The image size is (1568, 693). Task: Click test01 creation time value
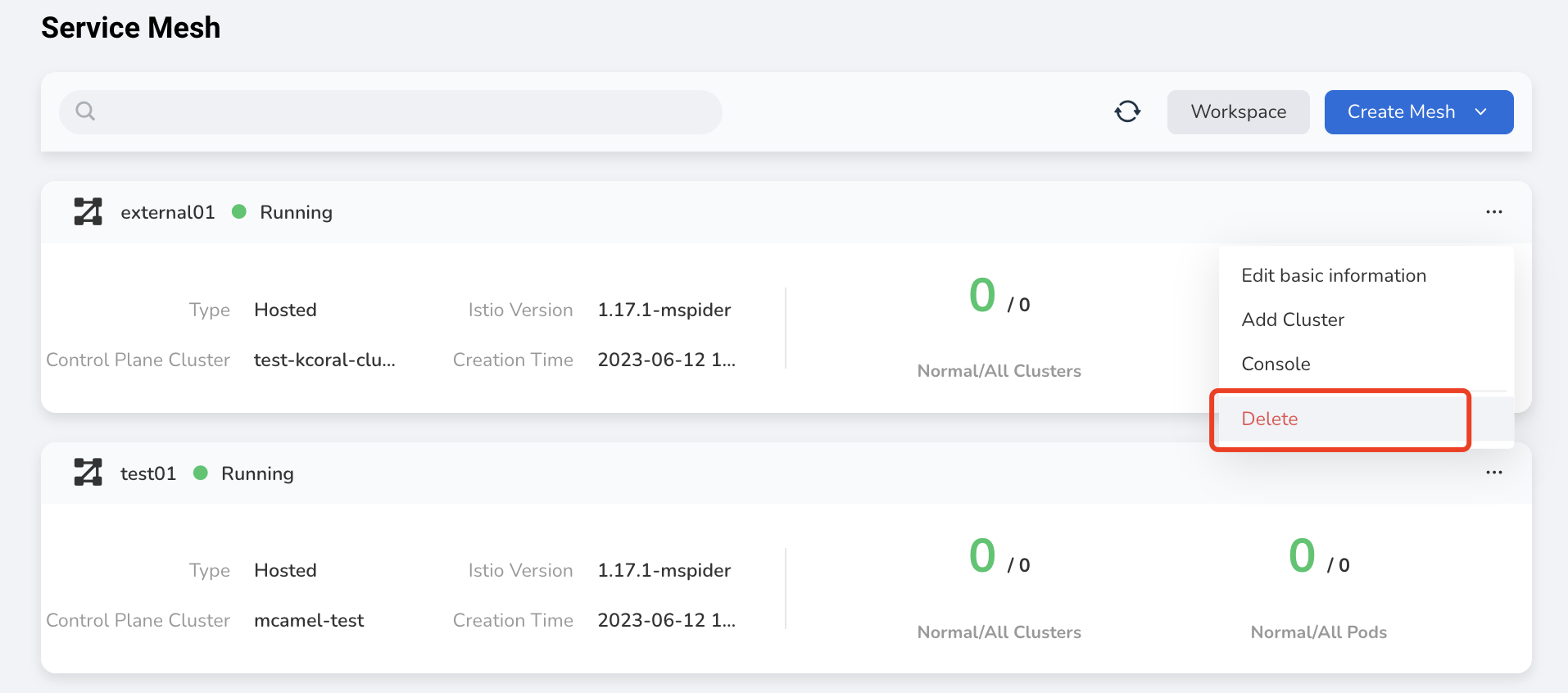666,620
